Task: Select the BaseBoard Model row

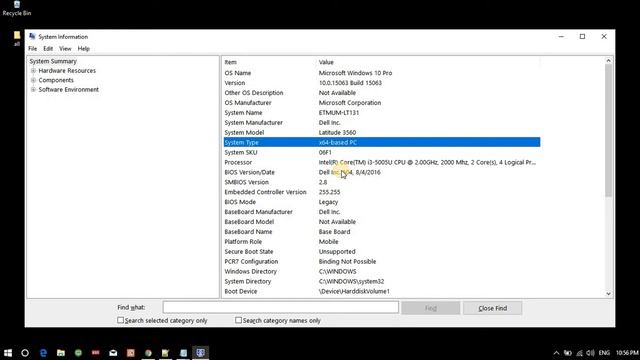Action: pos(382,222)
